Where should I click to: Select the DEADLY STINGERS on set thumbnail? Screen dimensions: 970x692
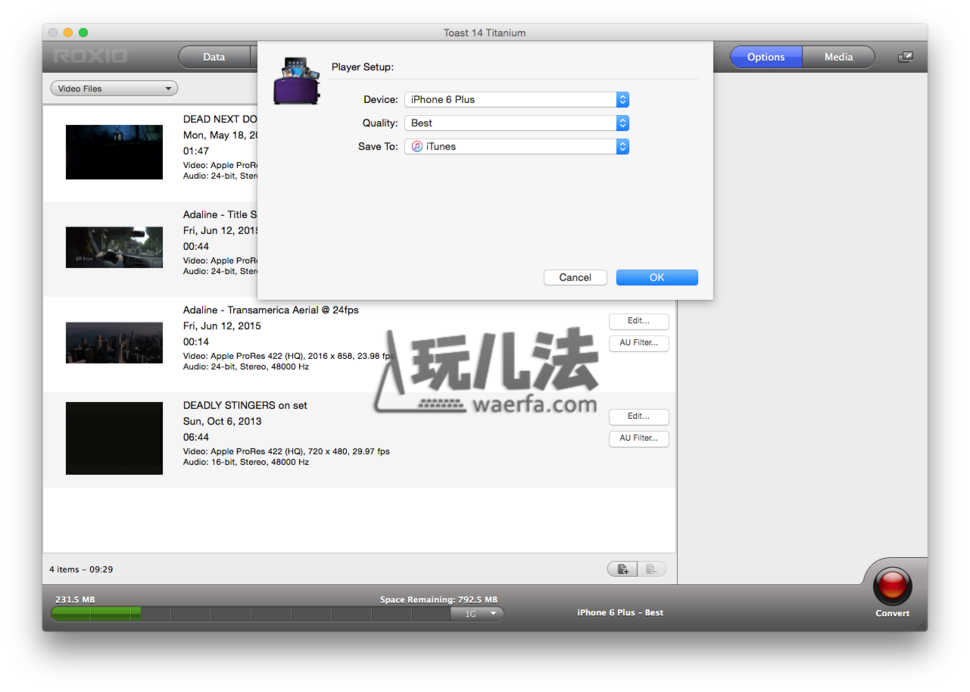114,438
